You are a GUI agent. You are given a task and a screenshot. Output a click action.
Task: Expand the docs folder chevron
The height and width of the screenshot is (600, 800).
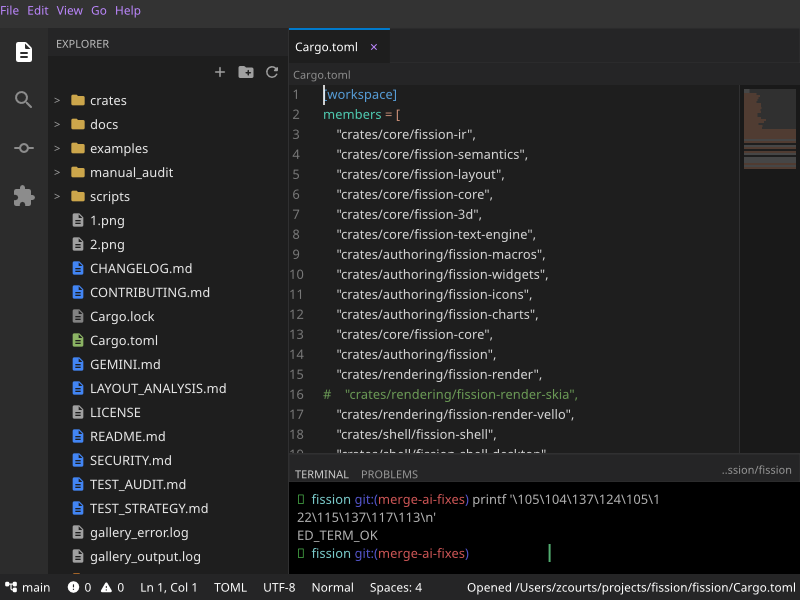pyautogui.click(x=57, y=124)
